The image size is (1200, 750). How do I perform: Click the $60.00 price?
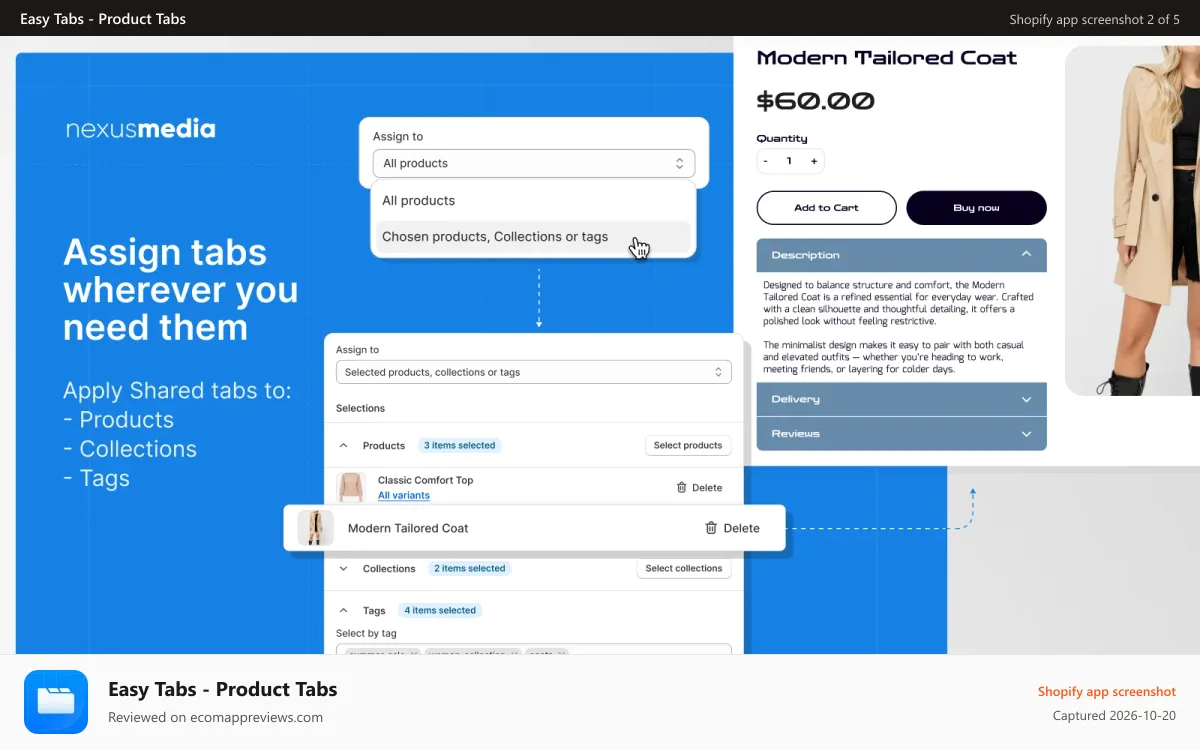815,101
